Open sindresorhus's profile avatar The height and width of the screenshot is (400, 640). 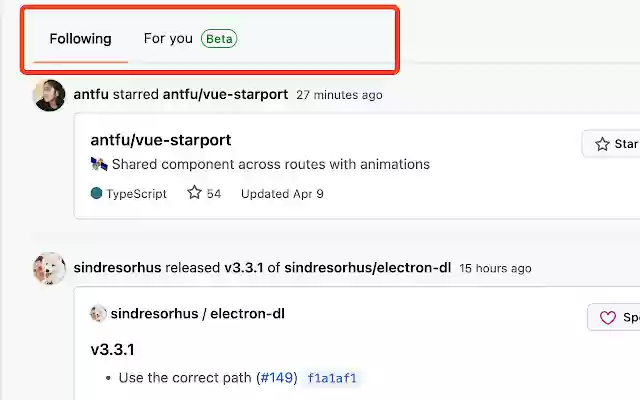49,268
